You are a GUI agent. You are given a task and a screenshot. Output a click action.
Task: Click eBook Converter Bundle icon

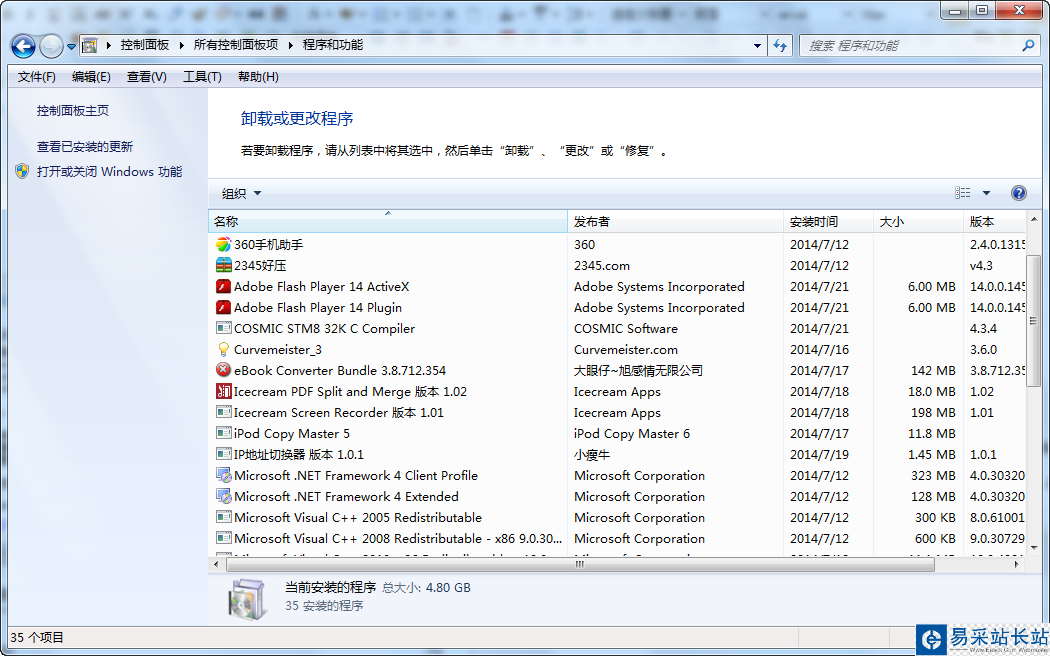click(224, 370)
